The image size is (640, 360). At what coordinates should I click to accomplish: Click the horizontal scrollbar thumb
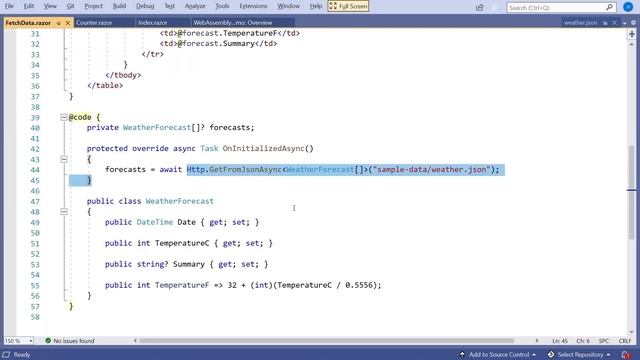[x=326, y=340]
